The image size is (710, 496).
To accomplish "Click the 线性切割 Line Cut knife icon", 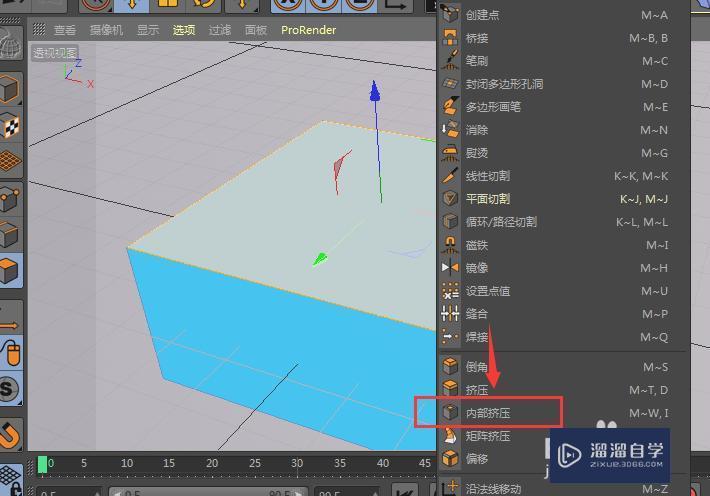I will (x=450, y=176).
